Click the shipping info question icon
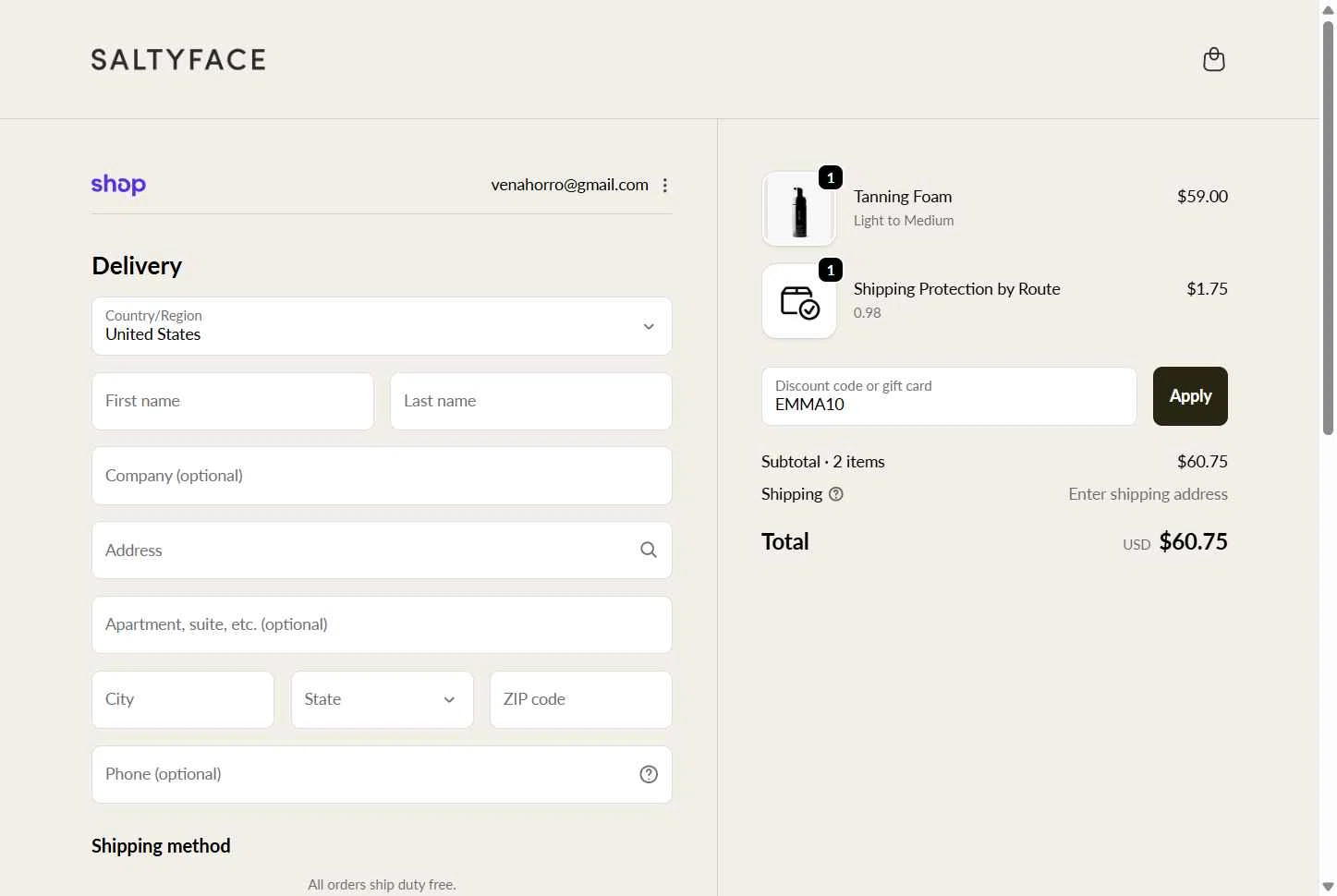Image resolution: width=1337 pixels, height=896 pixels. pos(836,494)
